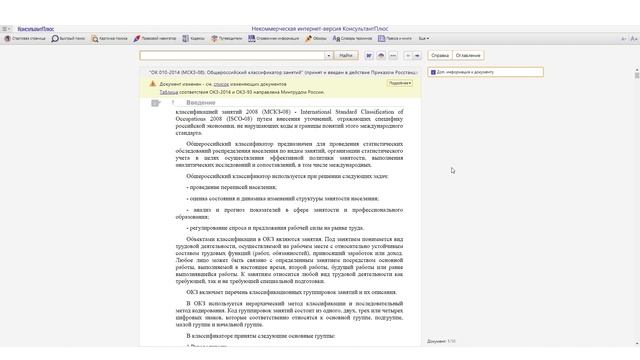Screen dimensions: 640x360
Task: Open the Стартовая страница start page
Action: point(25,38)
